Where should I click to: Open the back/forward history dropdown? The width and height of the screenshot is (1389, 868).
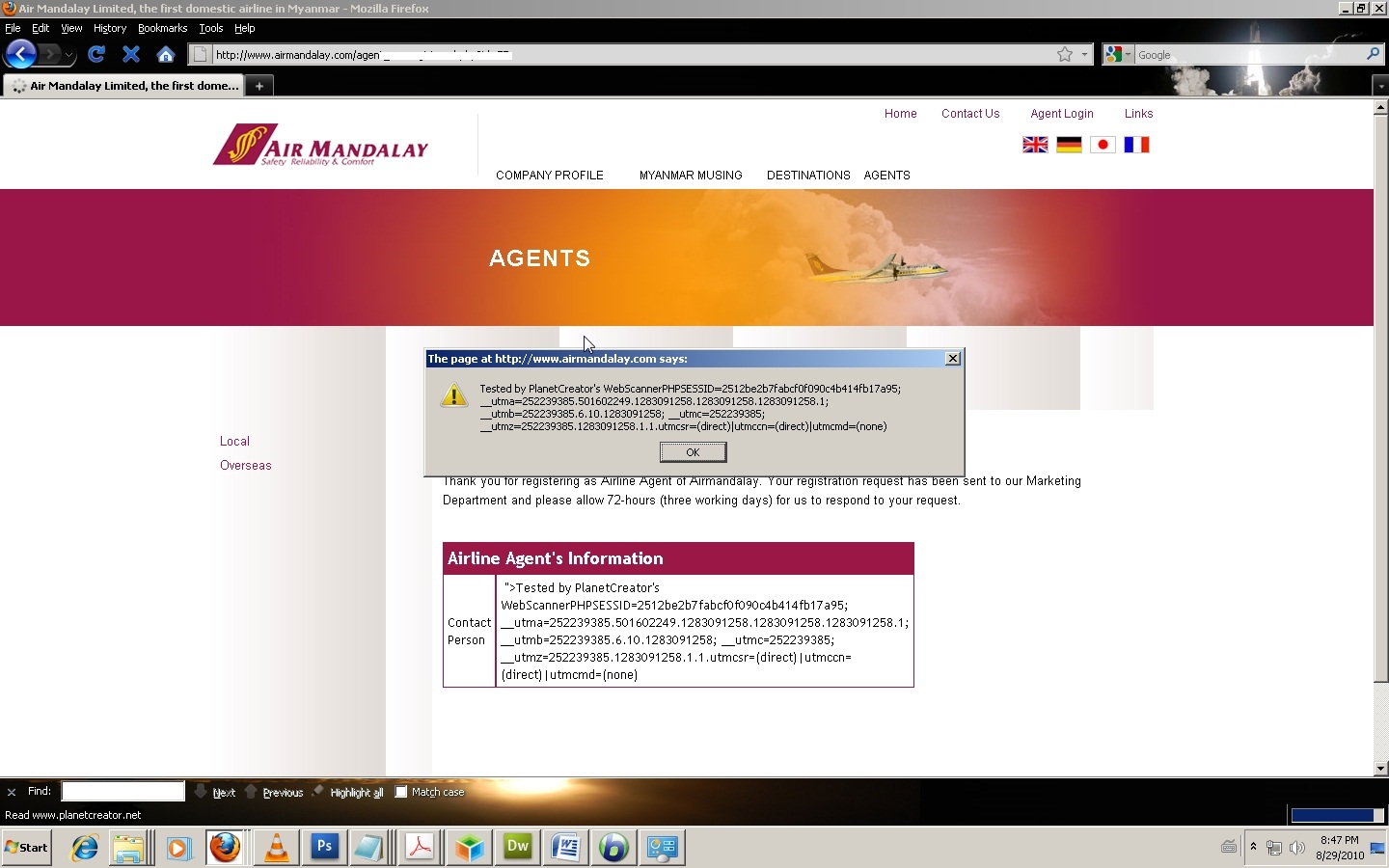(68, 55)
